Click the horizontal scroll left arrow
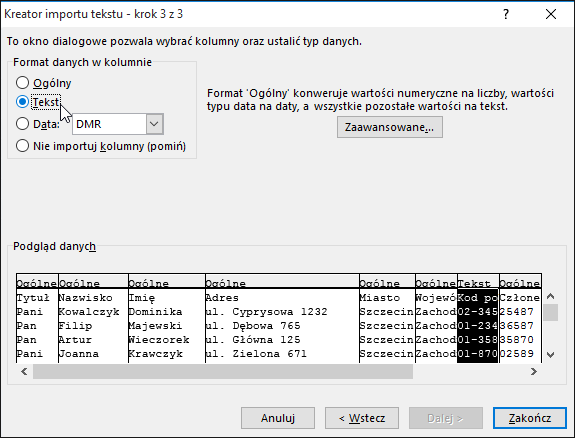Screen dimensions: 575x438 pyautogui.click(x=24, y=371)
